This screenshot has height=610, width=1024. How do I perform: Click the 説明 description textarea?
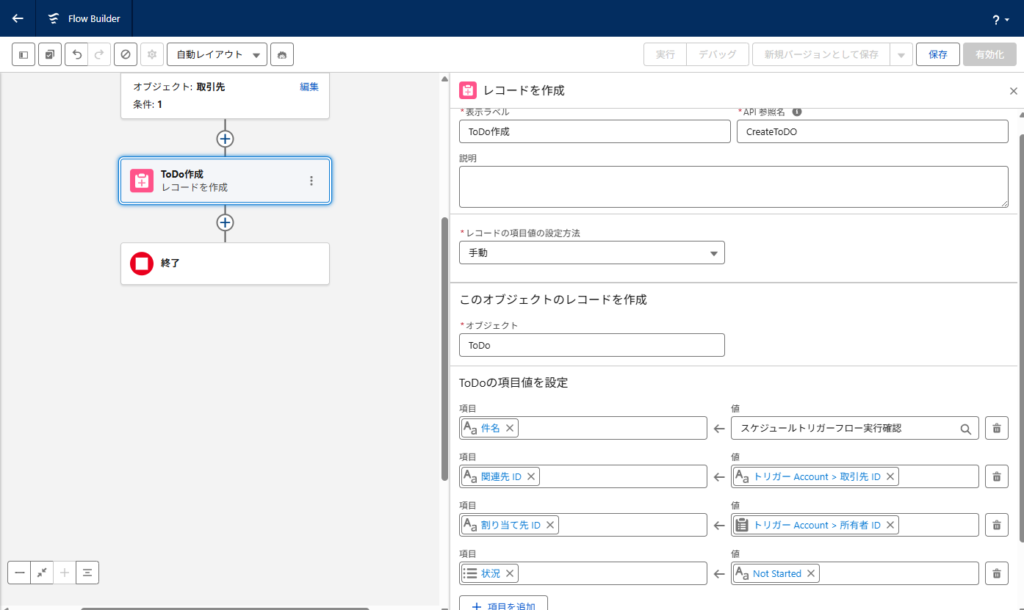733,187
